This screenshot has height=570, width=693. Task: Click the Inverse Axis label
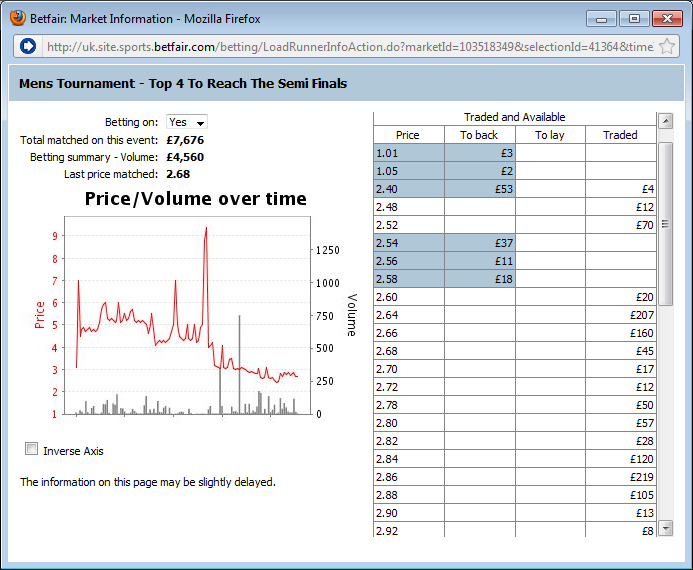pos(73,451)
